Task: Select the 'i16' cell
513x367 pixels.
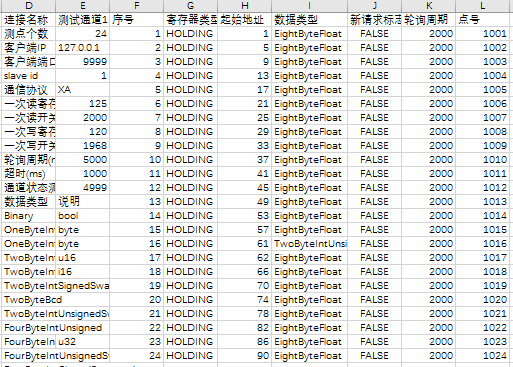Action: tap(82, 272)
